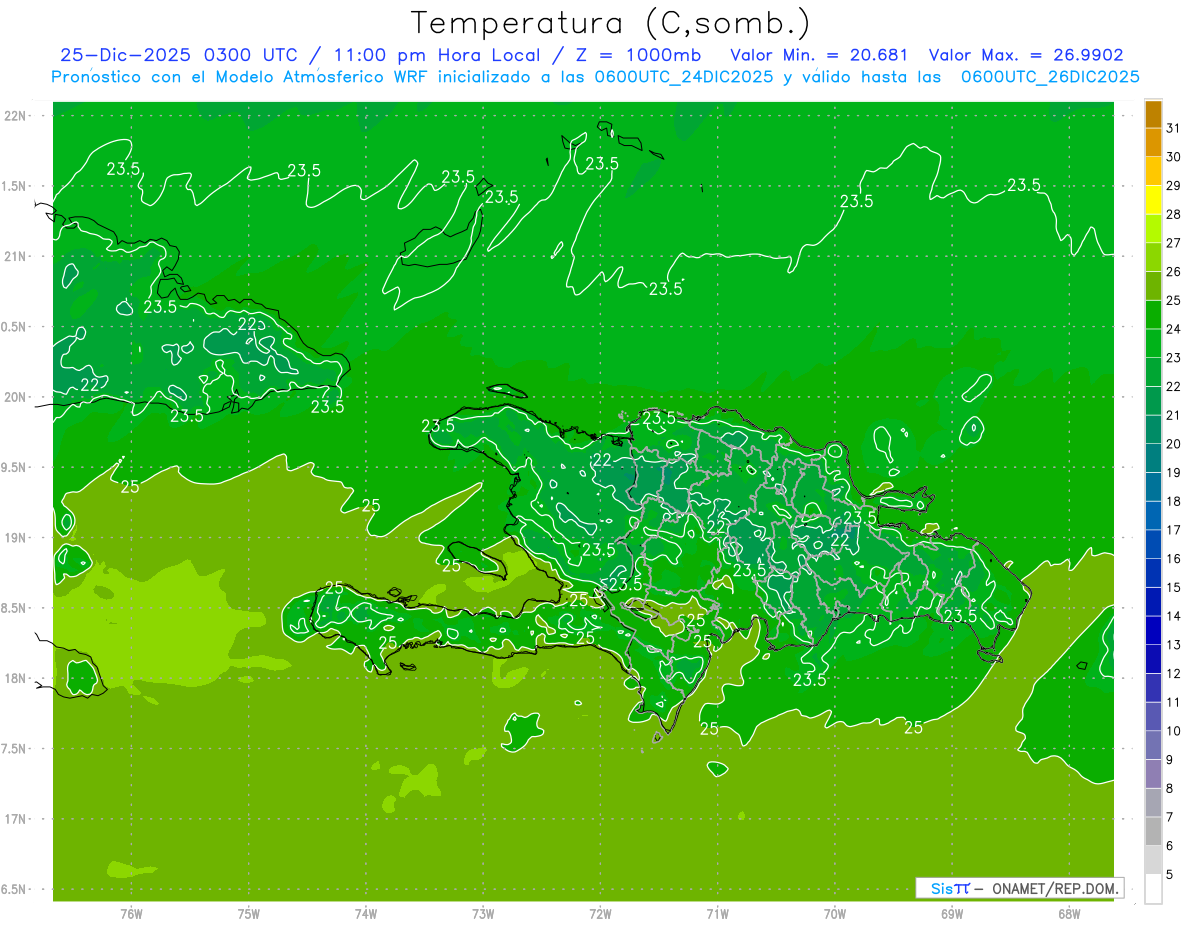This screenshot has width=1200, height=927.
Task: Click the "75W" longitude axis label
Action: click(249, 914)
